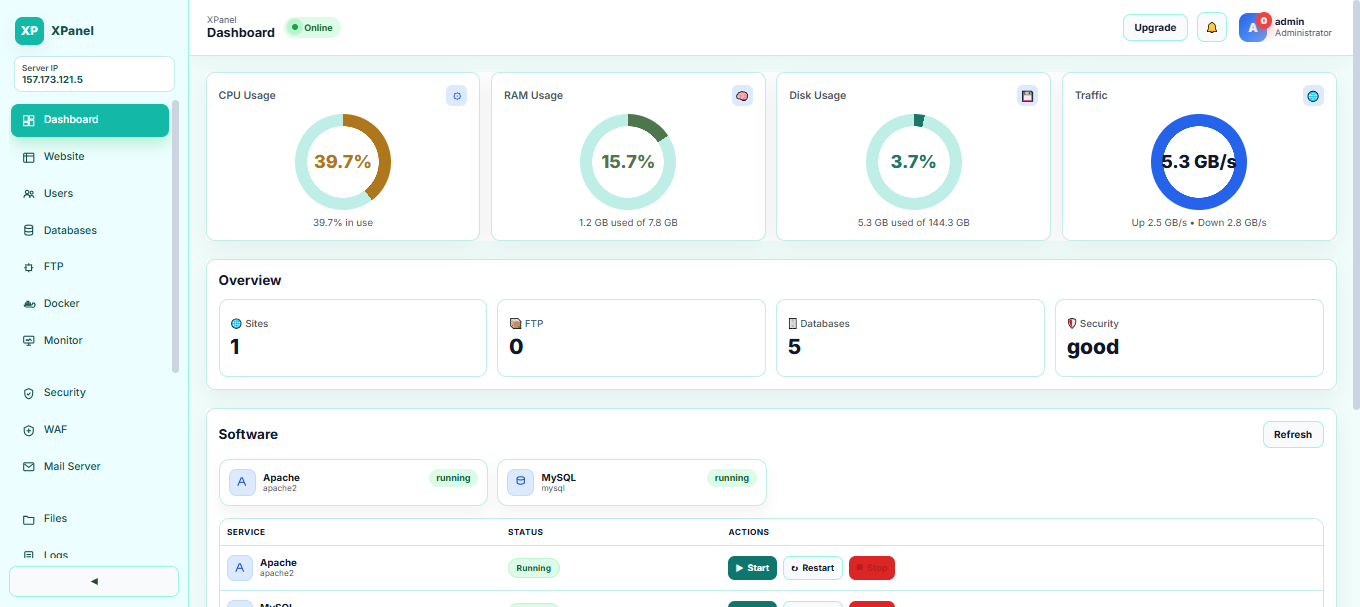
Task: Click the Disk Usage card icon
Action: [1027, 95]
